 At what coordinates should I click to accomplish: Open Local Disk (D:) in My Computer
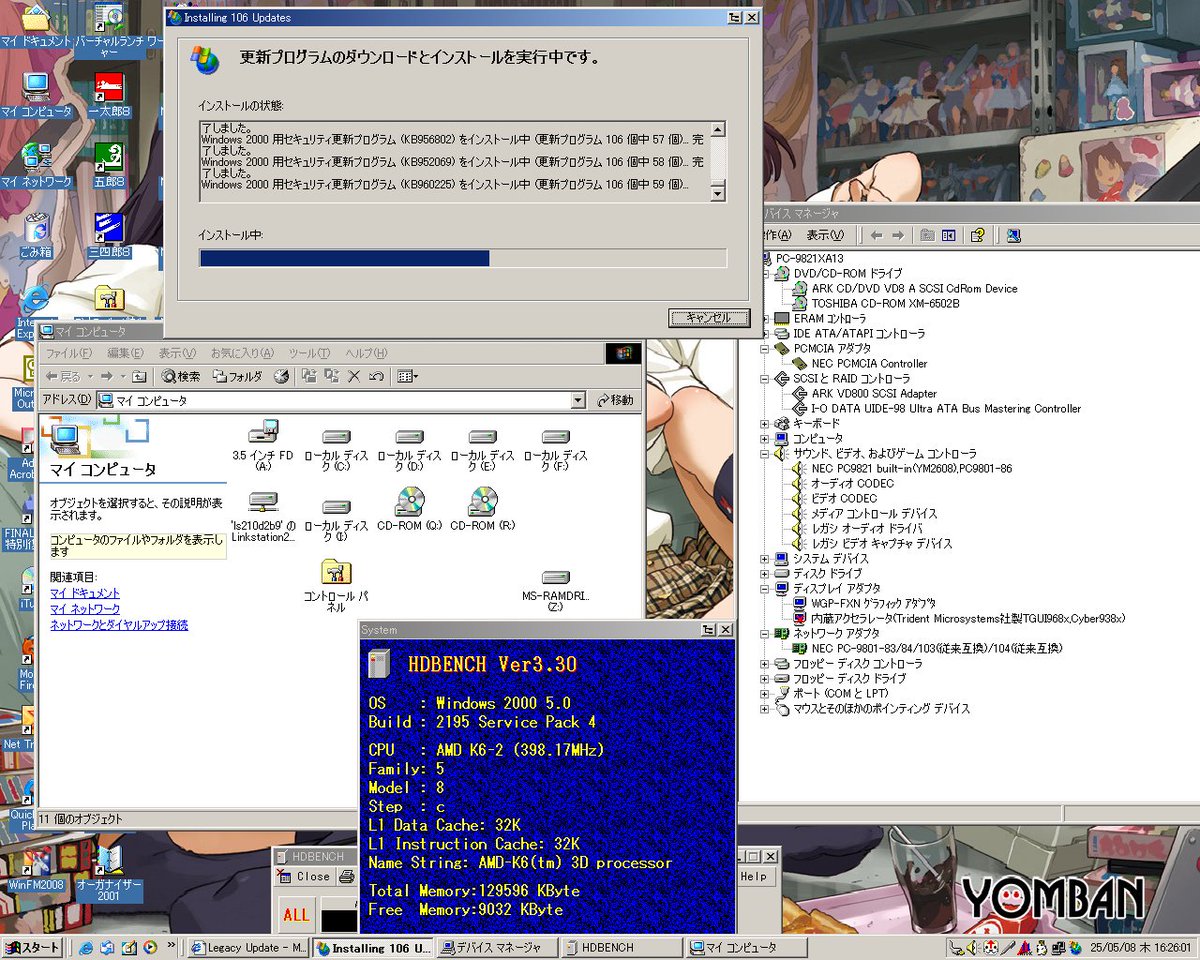coord(409,448)
